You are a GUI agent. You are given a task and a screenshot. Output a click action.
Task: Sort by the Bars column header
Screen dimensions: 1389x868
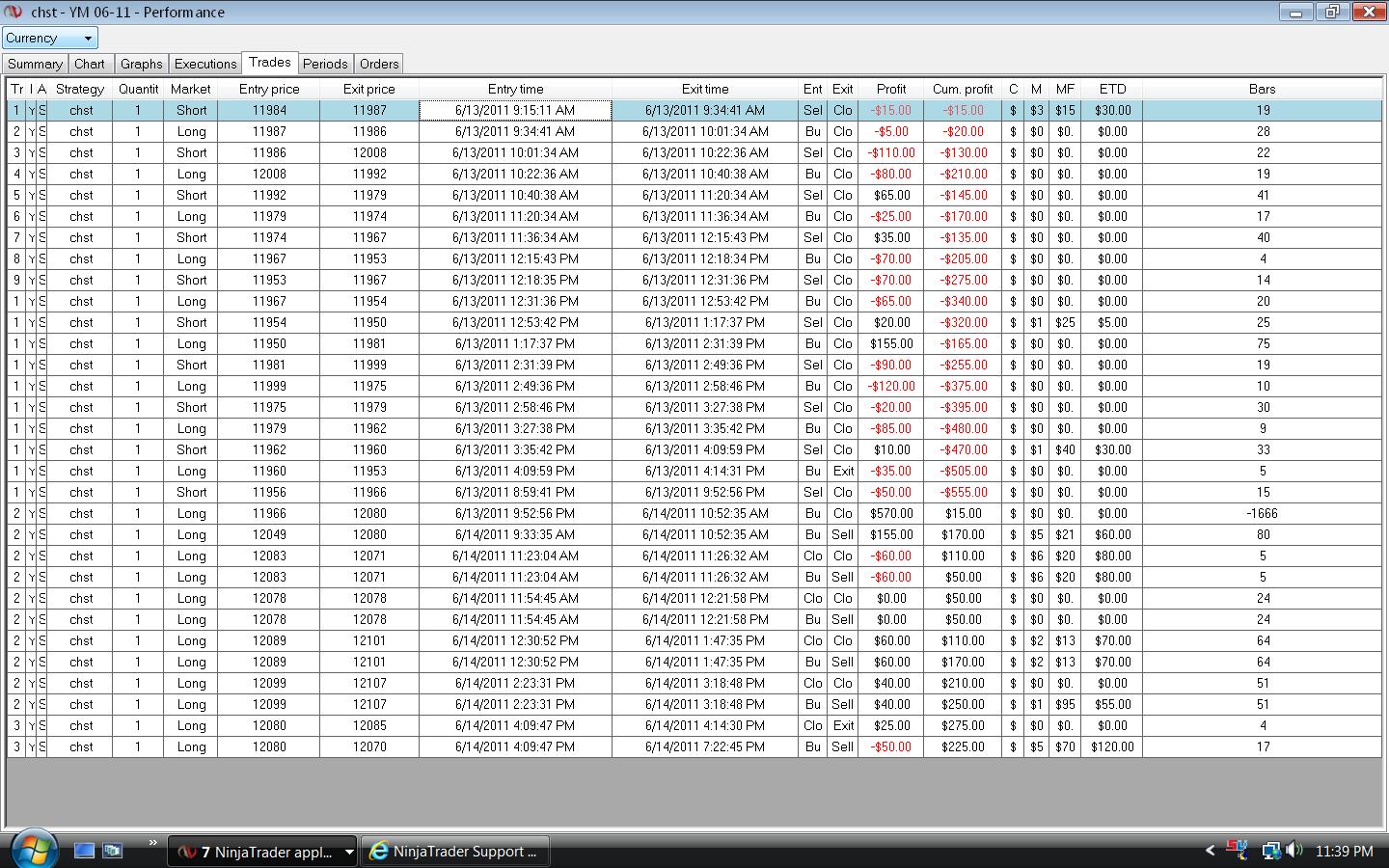[x=1263, y=89]
